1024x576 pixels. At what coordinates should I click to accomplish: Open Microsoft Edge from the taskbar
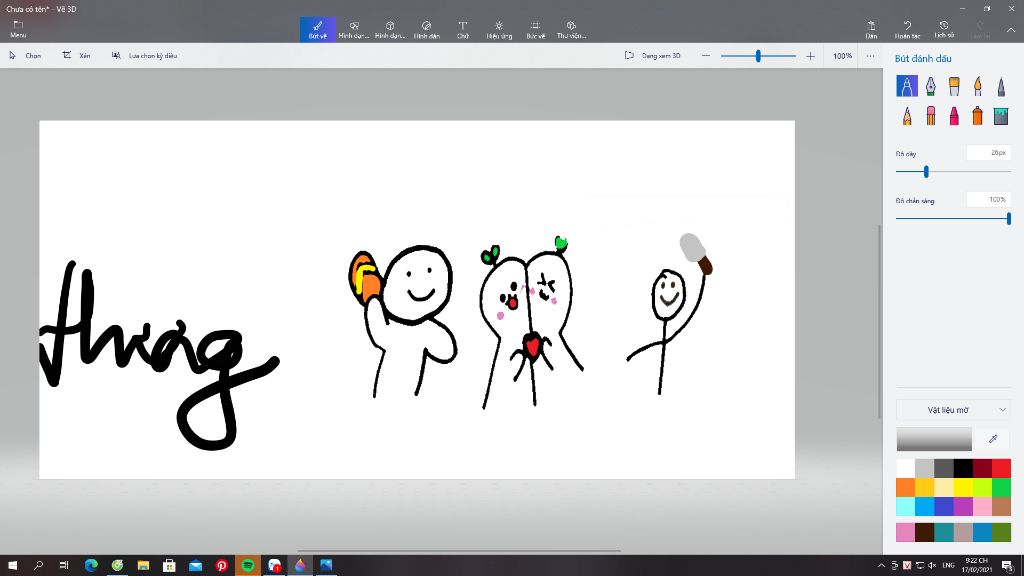click(91, 565)
